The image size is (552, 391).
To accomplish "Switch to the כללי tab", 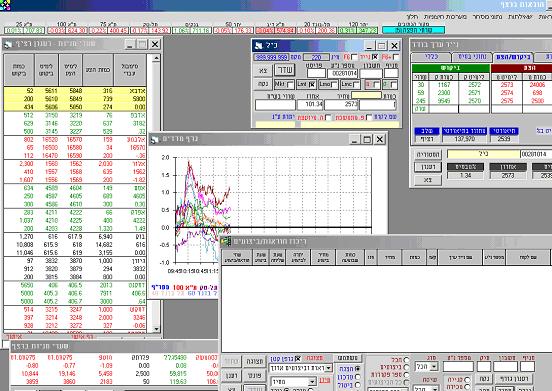I will coord(431,57).
